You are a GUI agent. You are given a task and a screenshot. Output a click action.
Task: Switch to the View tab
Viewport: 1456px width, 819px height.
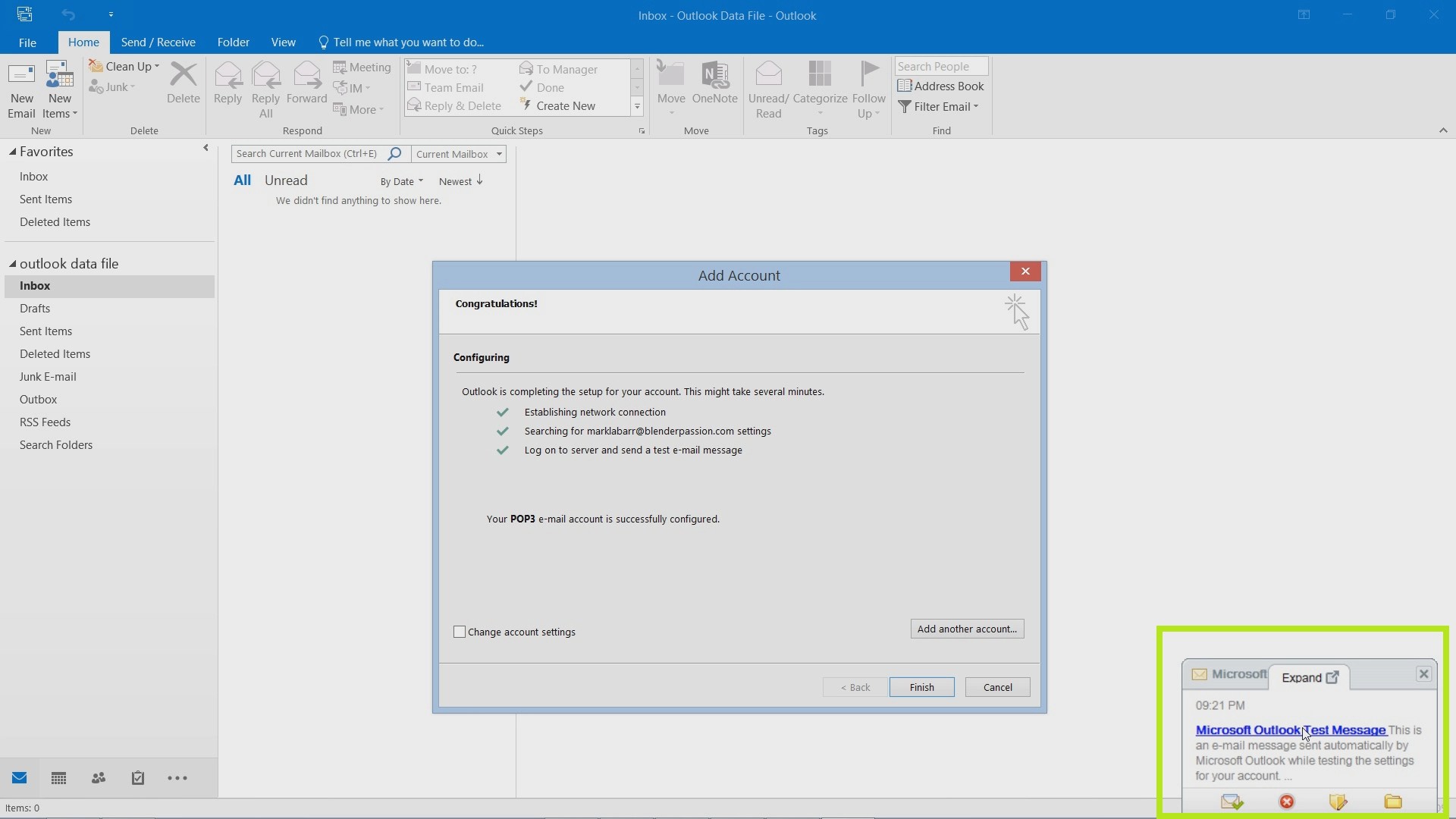pos(283,42)
